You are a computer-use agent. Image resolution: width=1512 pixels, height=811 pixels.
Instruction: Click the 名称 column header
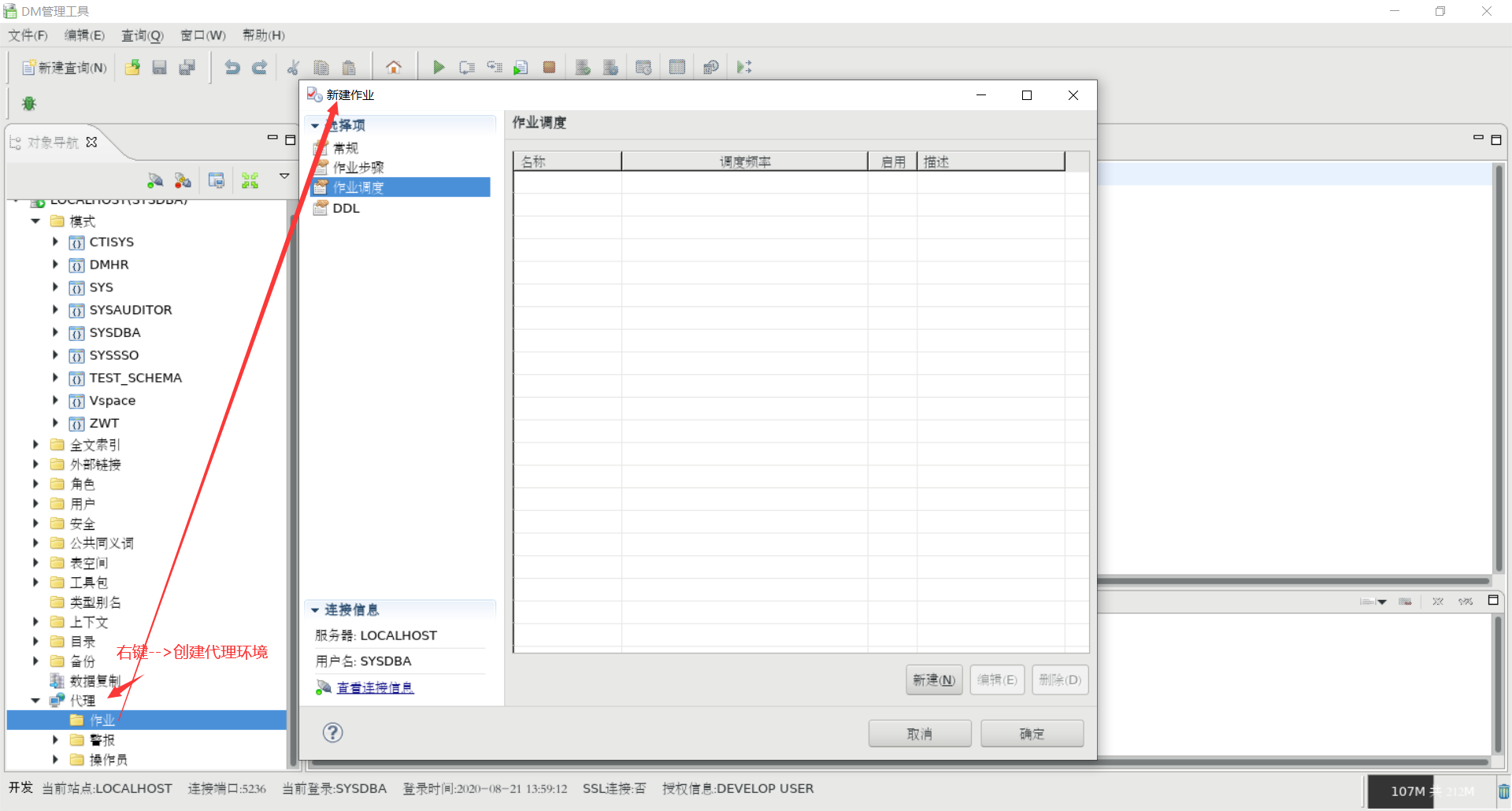point(568,161)
